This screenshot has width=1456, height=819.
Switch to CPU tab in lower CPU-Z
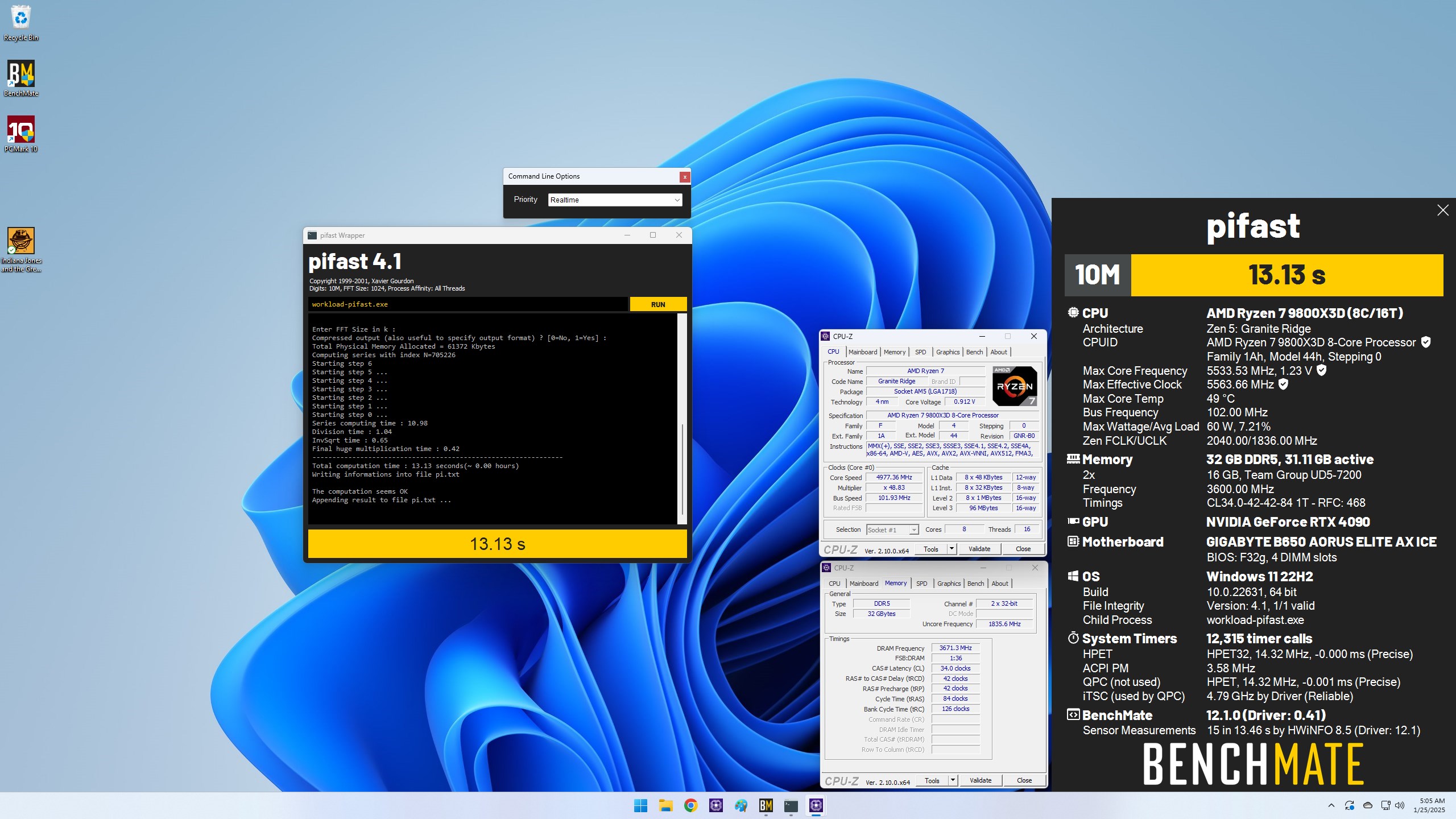pos(834,584)
